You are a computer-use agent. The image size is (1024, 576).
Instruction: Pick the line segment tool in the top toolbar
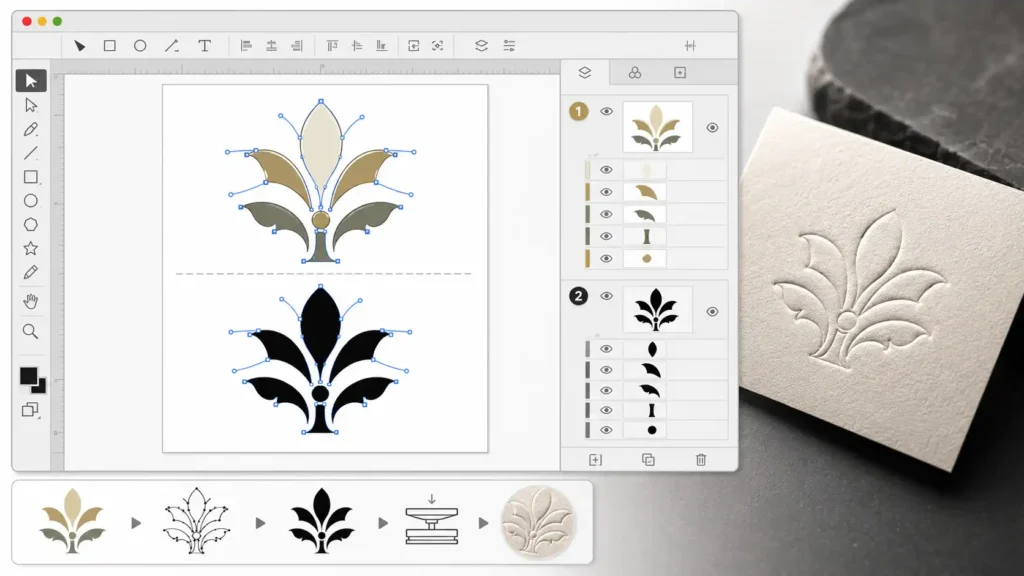coord(172,46)
